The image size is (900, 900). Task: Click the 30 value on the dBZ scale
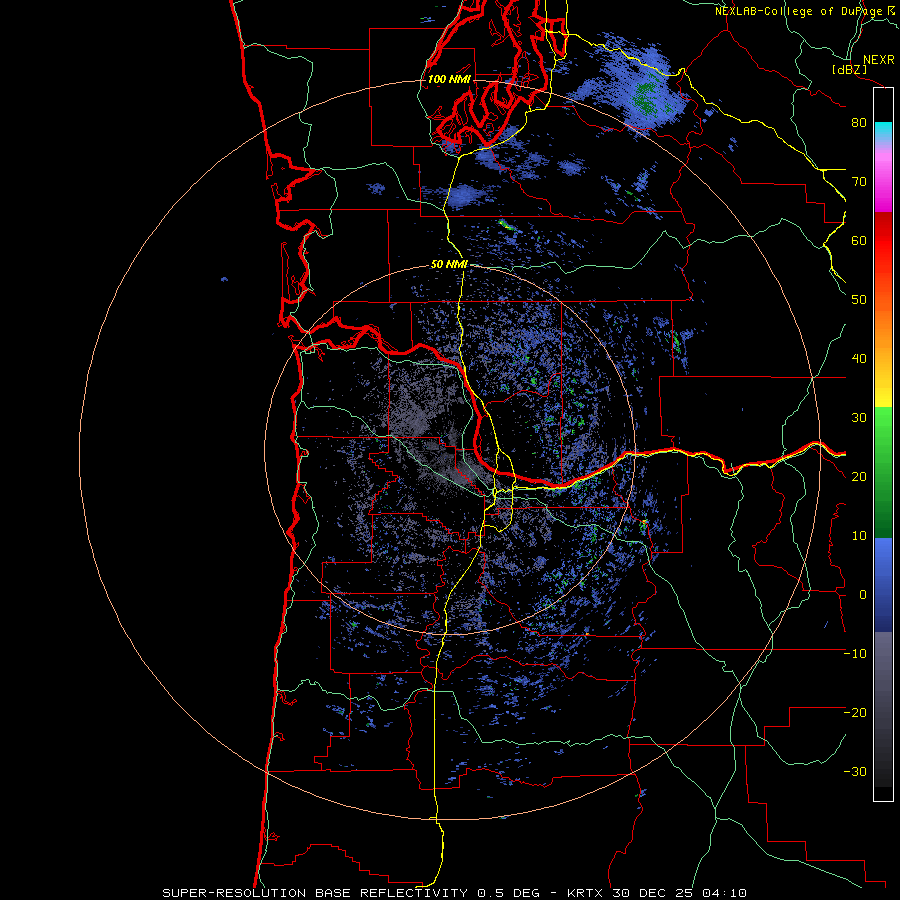[x=859, y=417]
